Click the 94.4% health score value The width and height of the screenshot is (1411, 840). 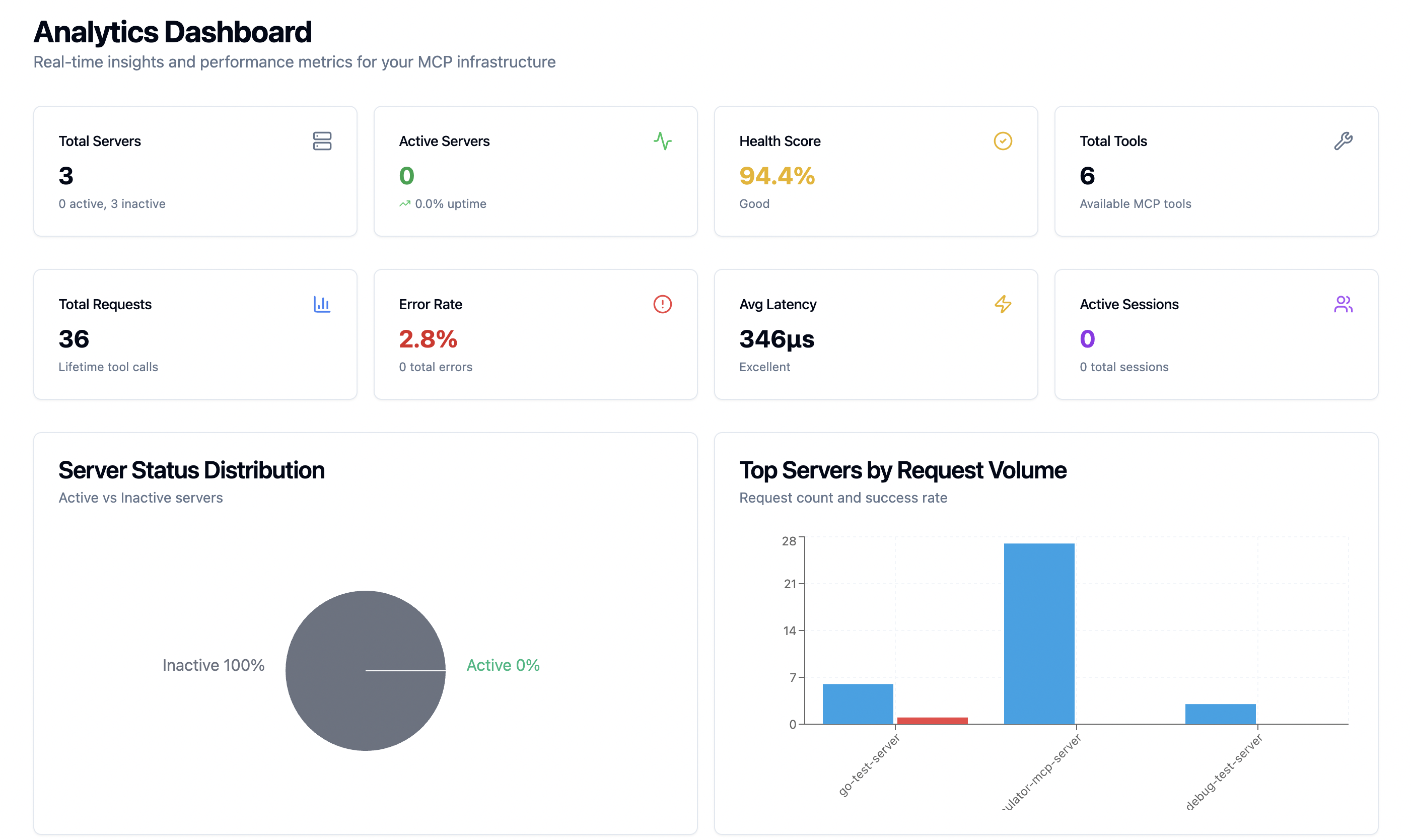tap(777, 176)
